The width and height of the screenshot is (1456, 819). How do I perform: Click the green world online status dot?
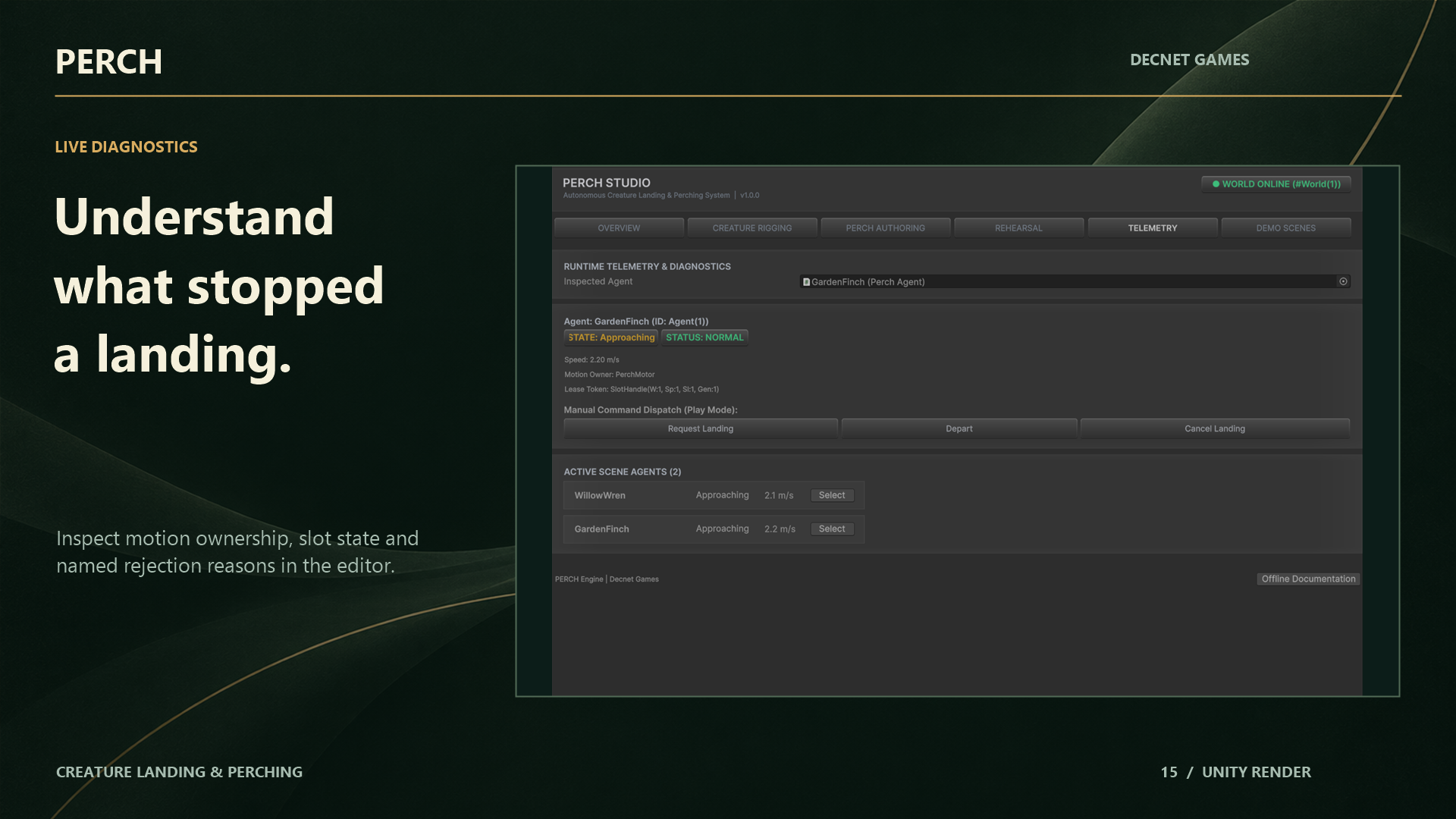1216,184
